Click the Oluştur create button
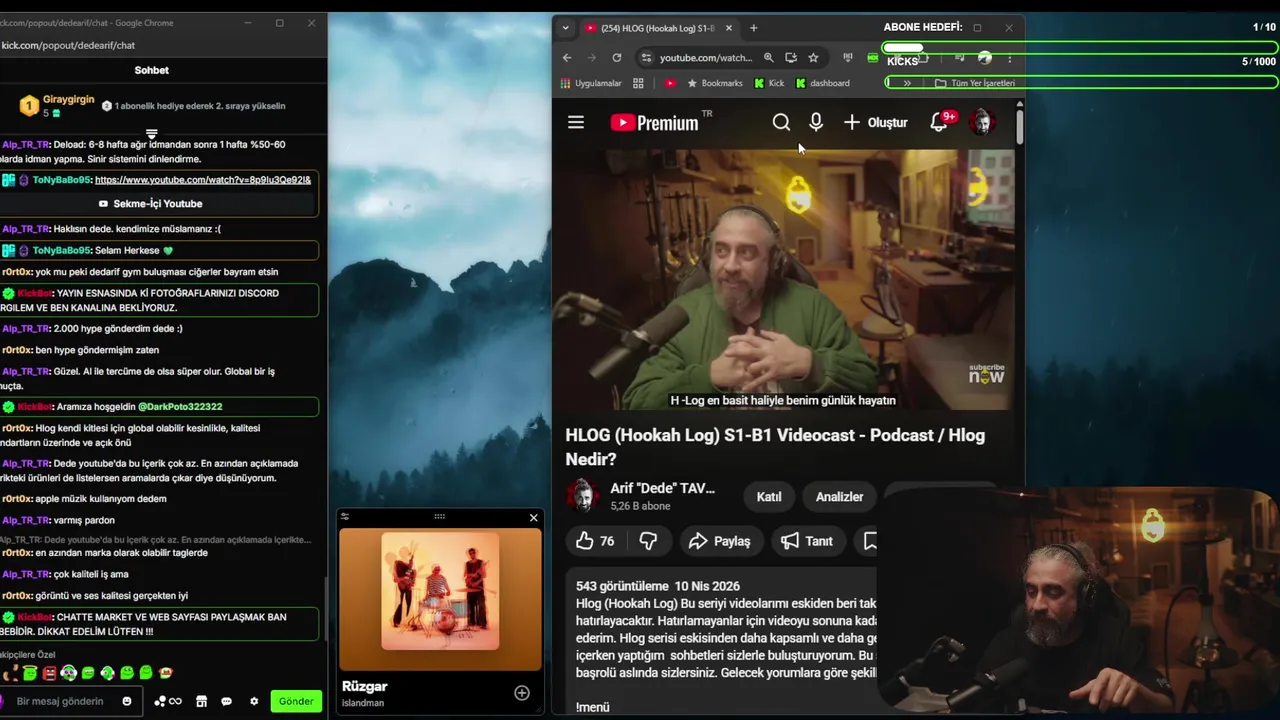1280x720 pixels. [x=875, y=122]
